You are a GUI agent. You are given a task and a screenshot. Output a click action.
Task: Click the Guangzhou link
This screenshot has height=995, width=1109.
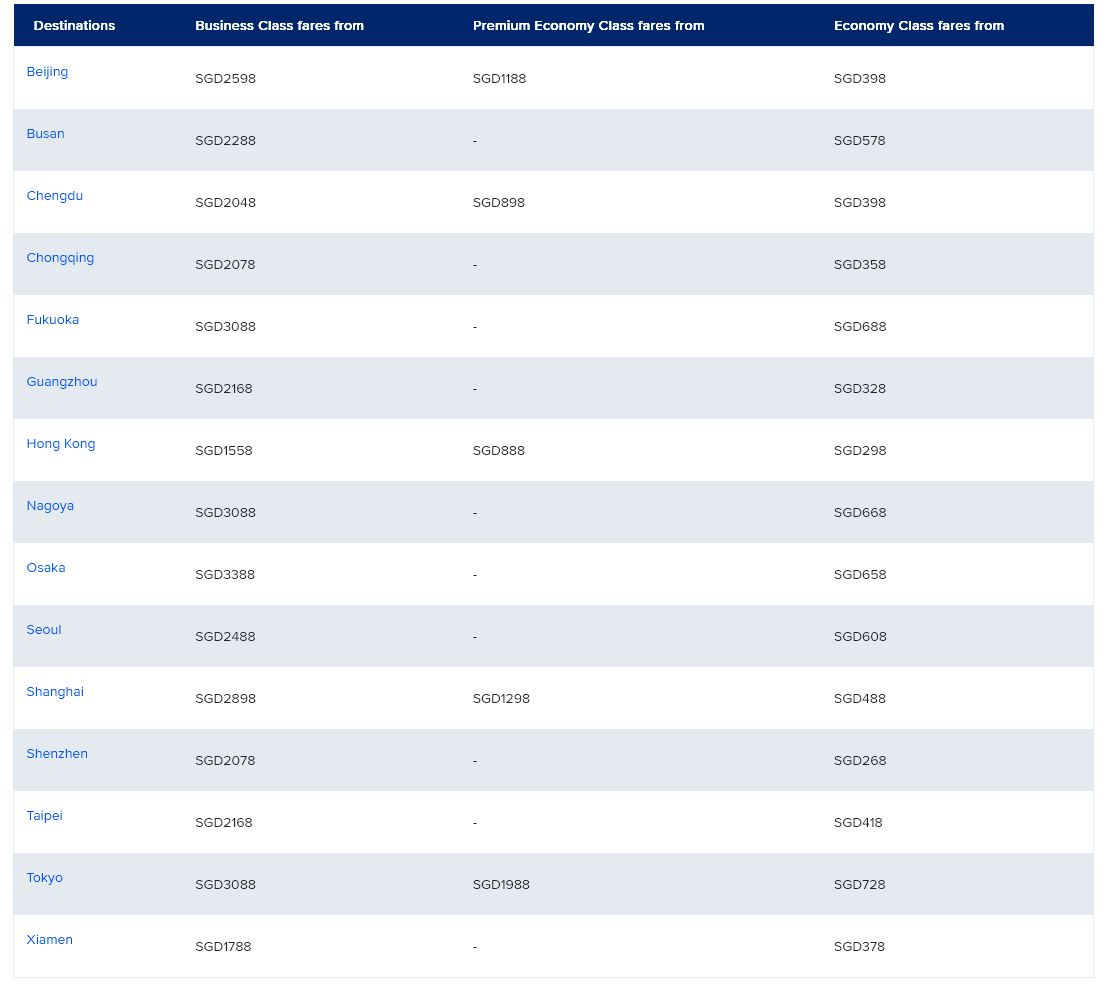[62, 382]
